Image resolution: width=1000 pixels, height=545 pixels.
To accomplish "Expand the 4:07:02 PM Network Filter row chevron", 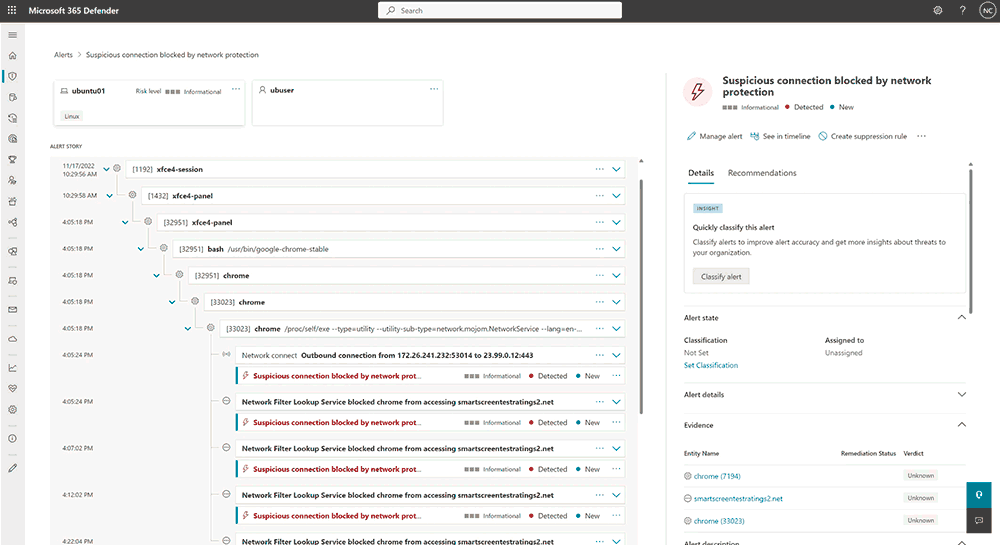I will (616, 449).
